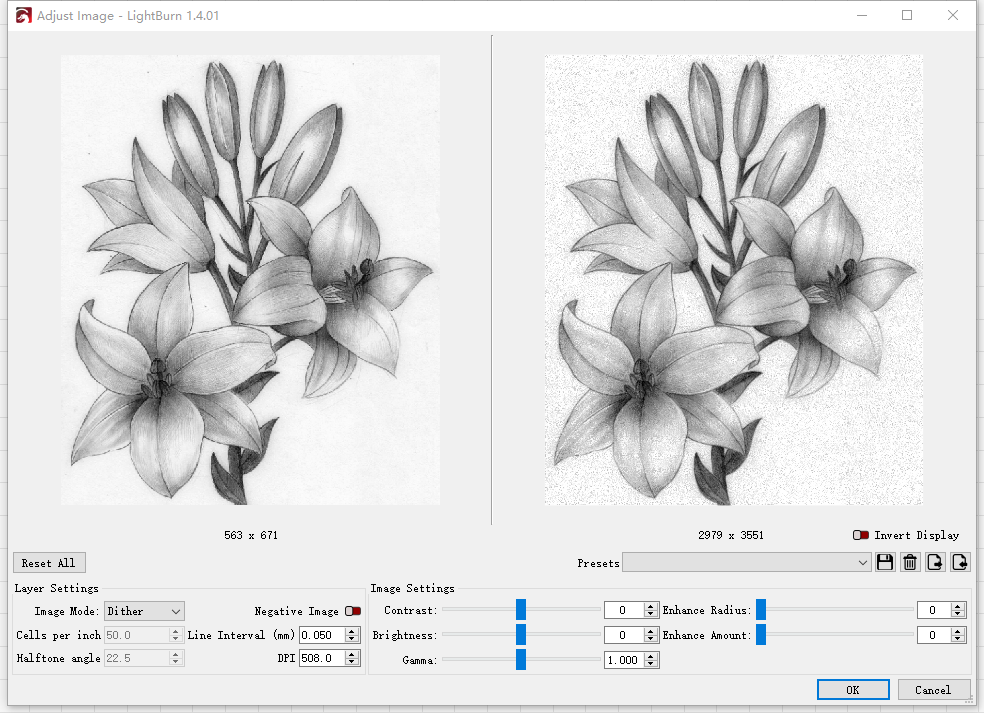Click the Cancel button
984x713 pixels.
pos(933,689)
